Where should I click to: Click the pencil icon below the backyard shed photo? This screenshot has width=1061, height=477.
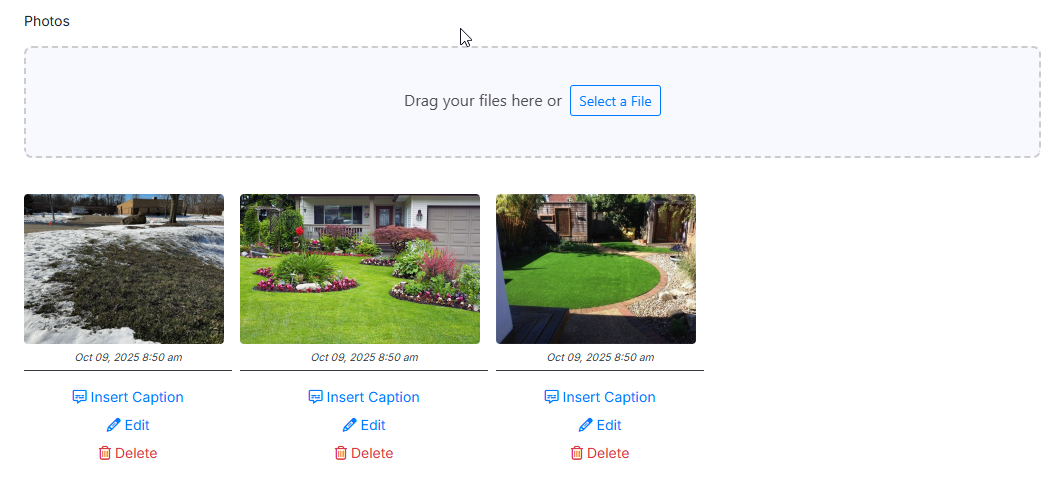coord(586,425)
